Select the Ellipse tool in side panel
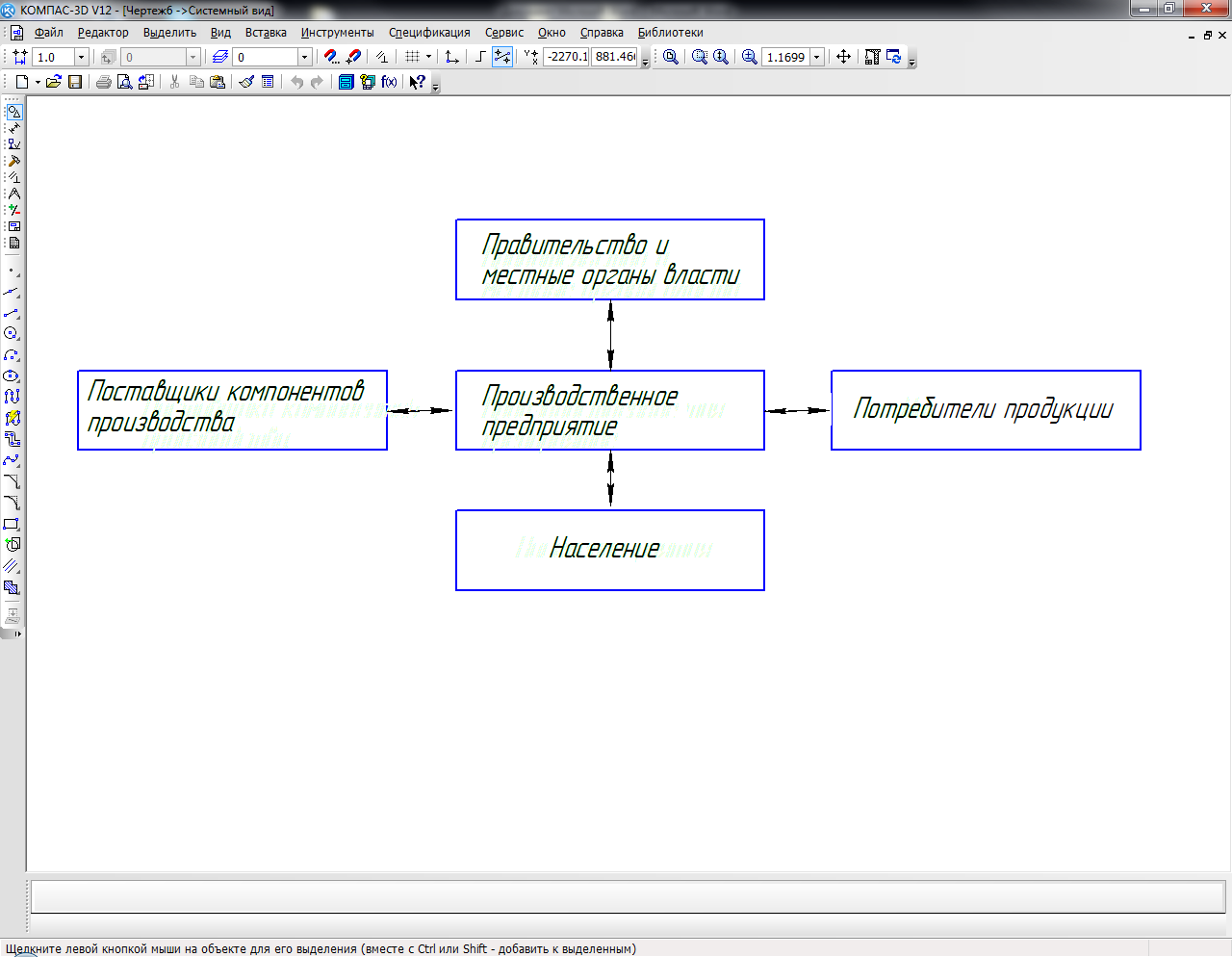Image resolution: width=1232 pixels, height=957 pixels. coord(12,375)
